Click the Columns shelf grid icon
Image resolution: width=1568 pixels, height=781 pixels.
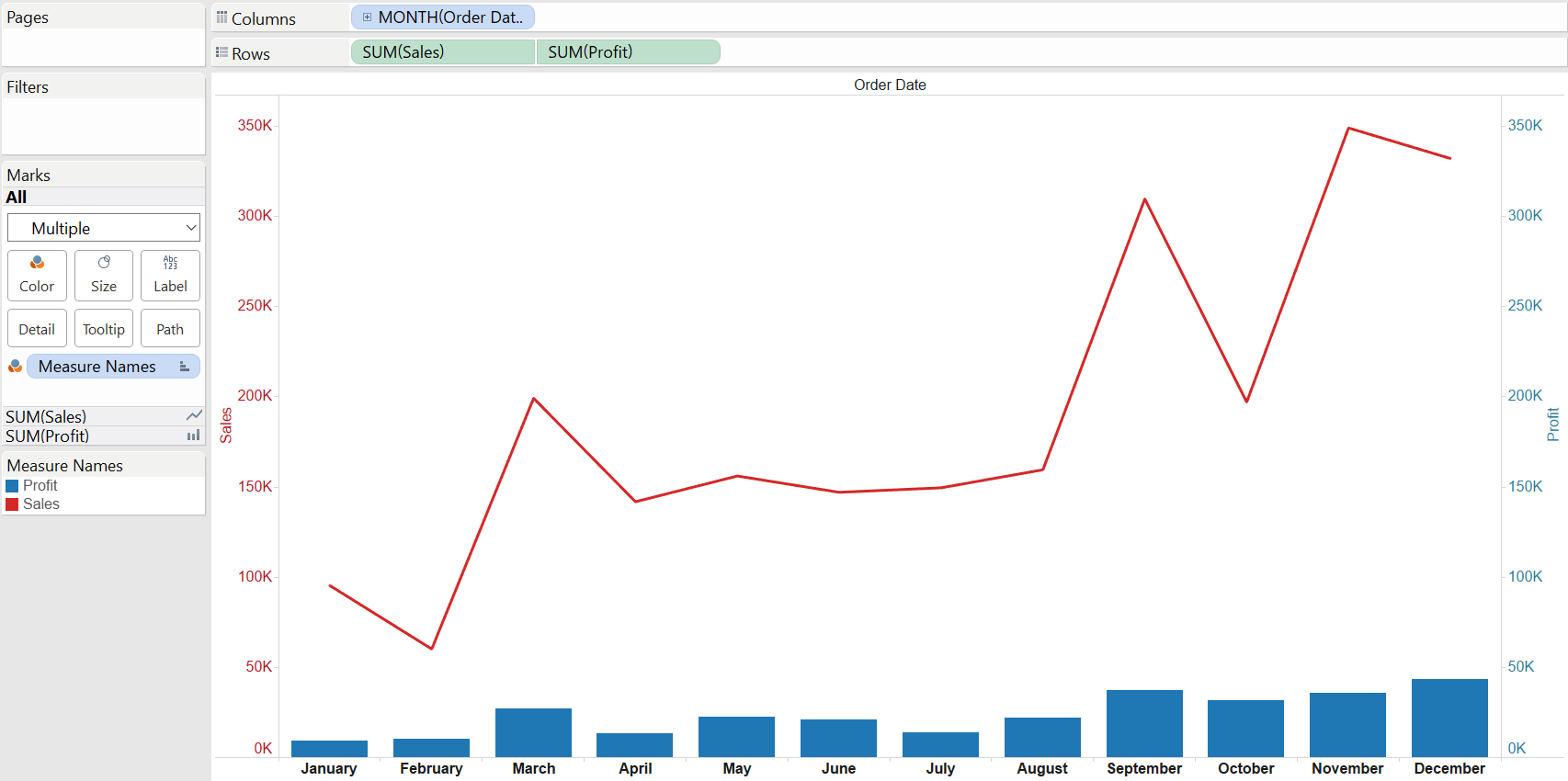(222, 17)
